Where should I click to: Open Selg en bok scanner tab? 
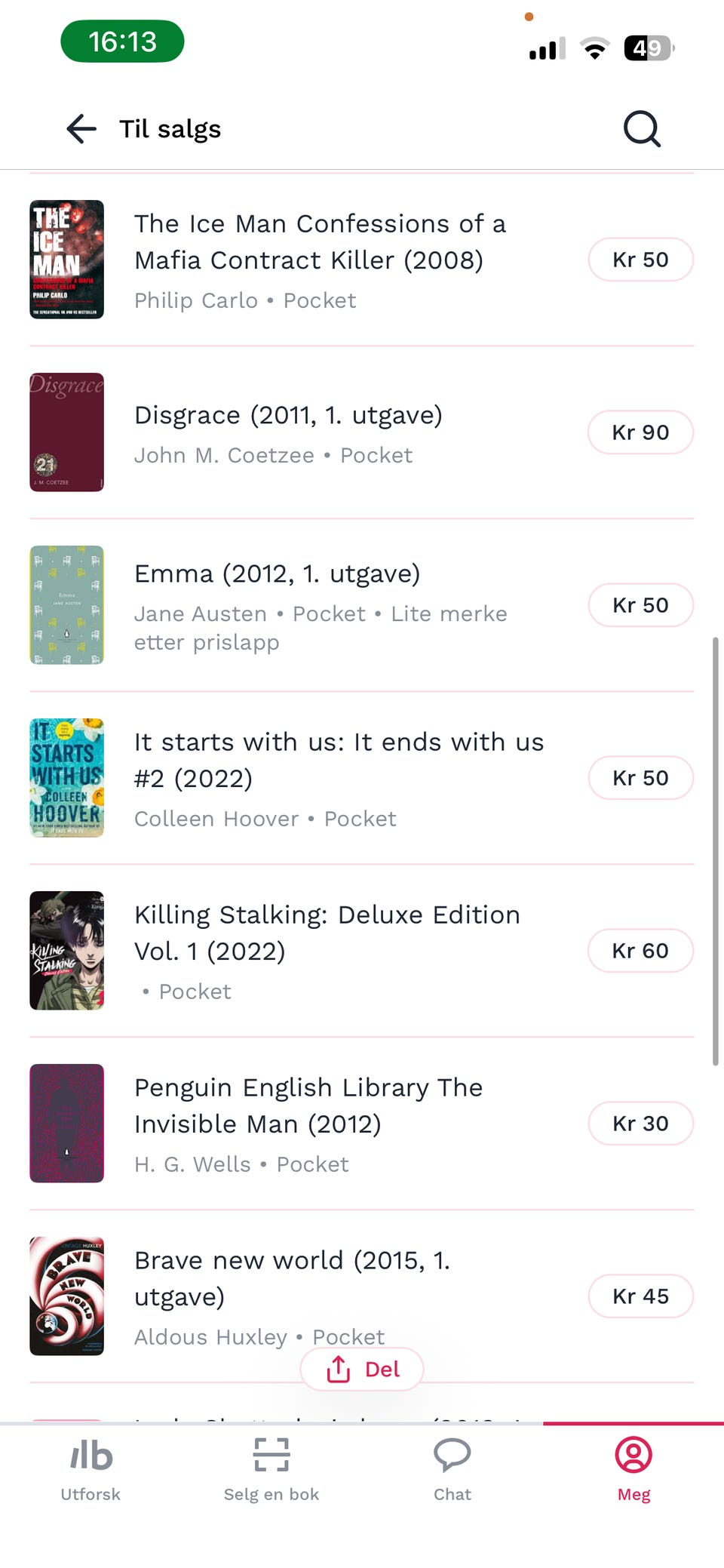(x=271, y=1468)
